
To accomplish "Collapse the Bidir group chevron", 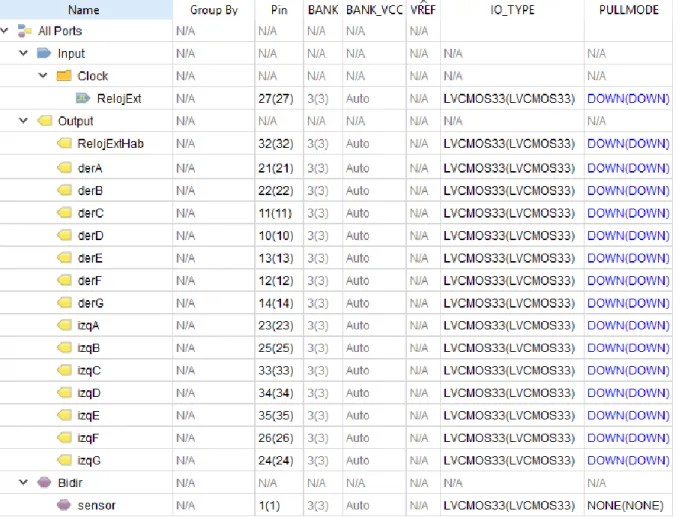I will pos(23,482).
